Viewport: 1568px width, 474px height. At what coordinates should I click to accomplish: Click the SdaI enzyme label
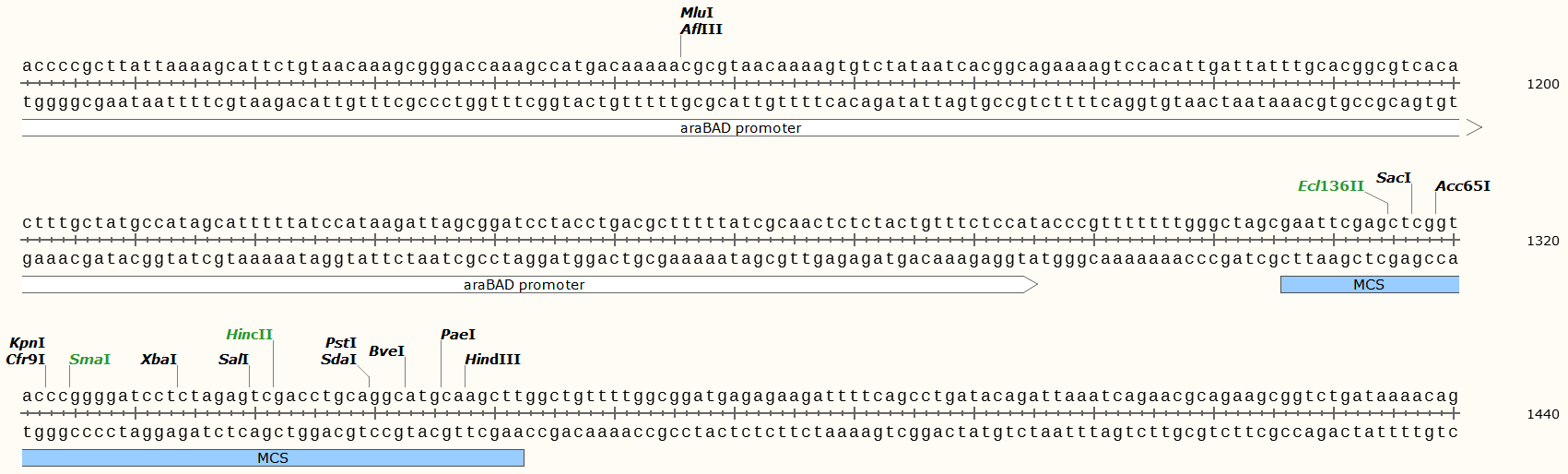338,360
